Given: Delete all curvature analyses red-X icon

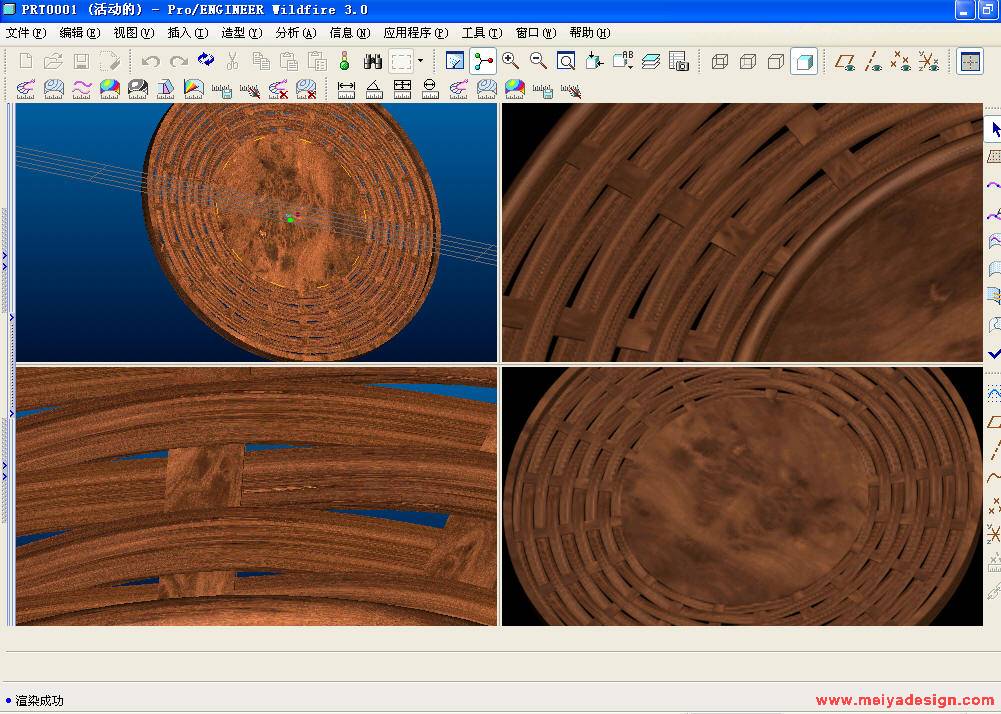Looking at the screenshot, I should [278, 89].
